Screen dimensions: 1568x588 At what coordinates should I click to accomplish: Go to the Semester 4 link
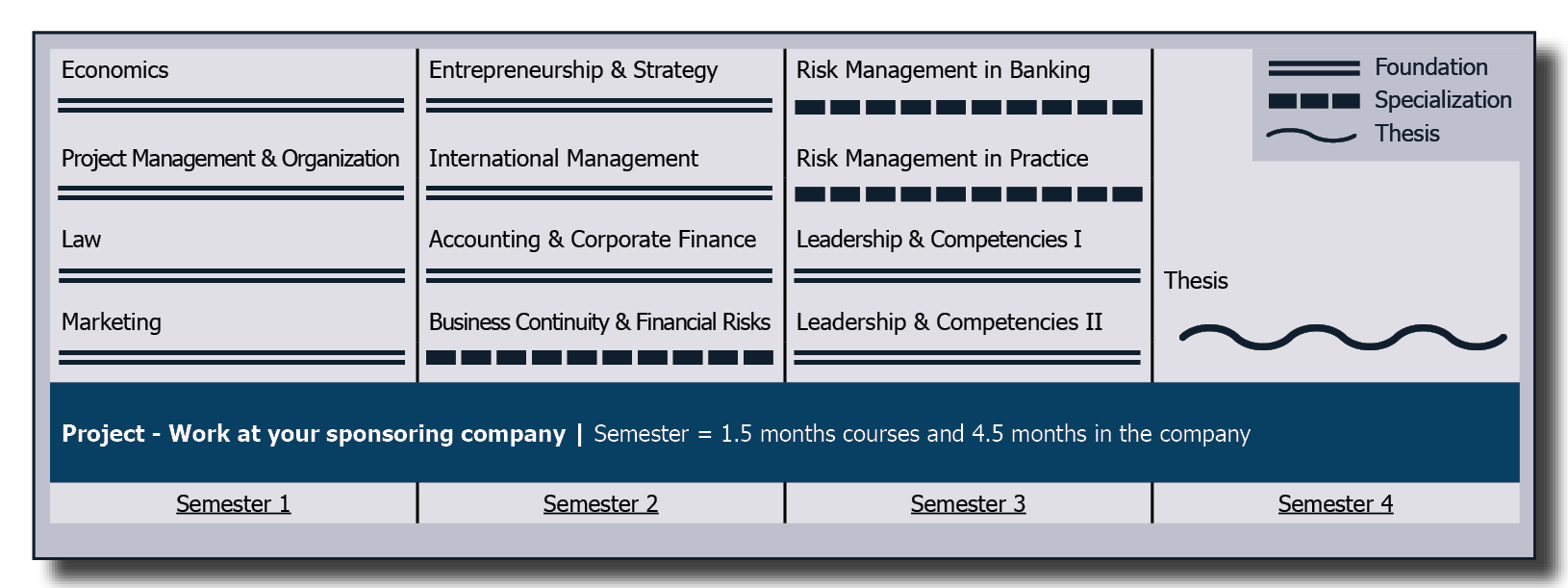[x=1335, y=504]
